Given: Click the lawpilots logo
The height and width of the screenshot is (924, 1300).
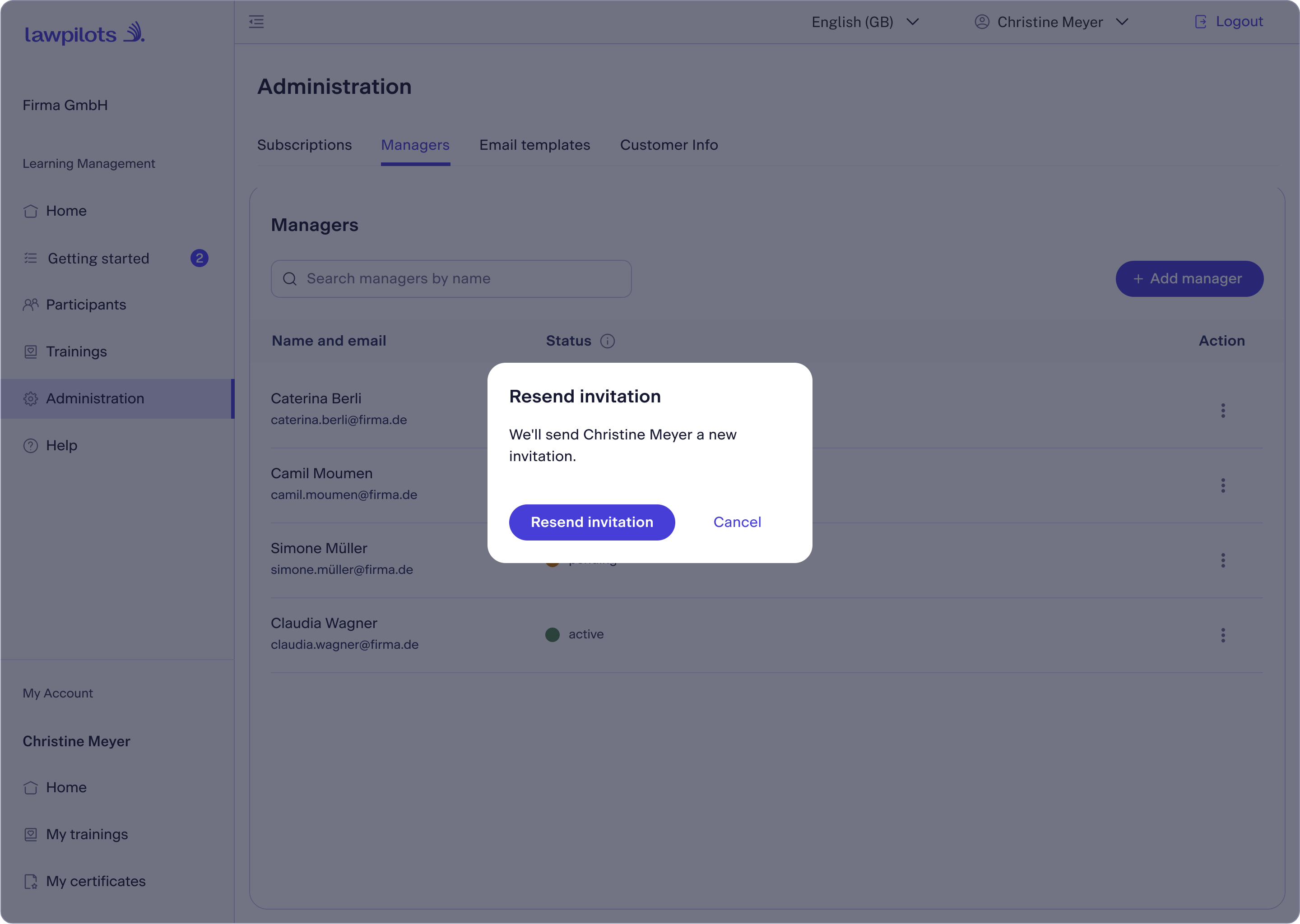Looking at the screenshot, I should click(84, 33).
